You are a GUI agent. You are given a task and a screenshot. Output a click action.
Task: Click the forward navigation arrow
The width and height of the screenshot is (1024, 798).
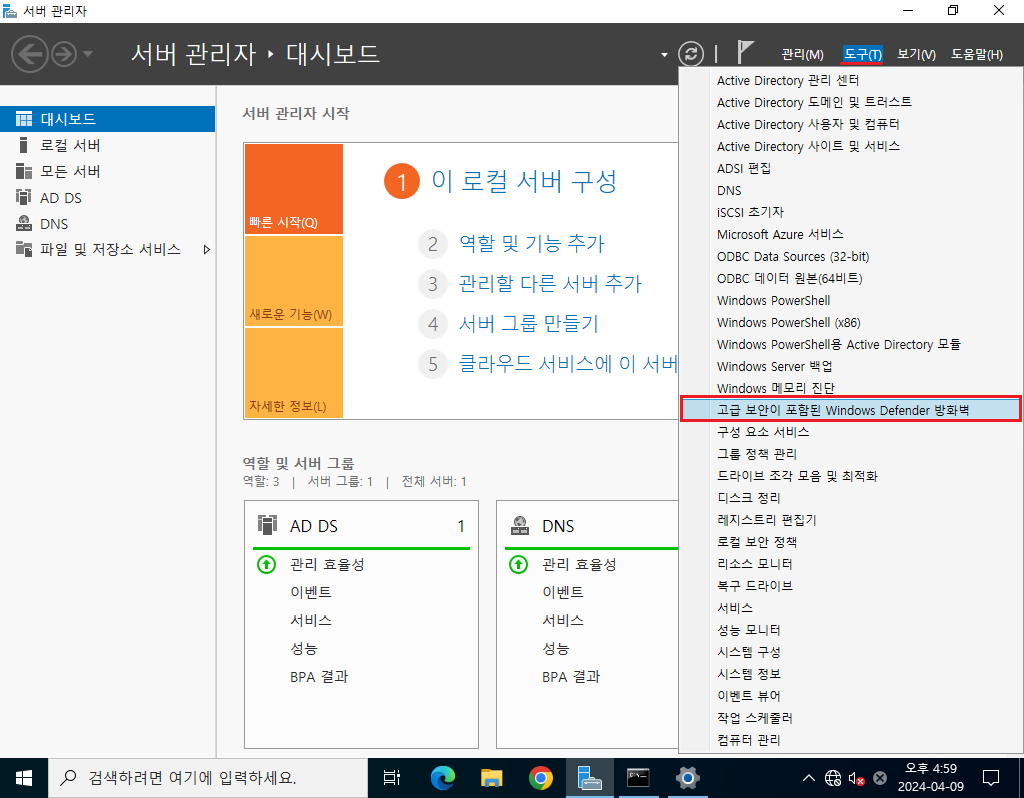(x=64, y=54)
